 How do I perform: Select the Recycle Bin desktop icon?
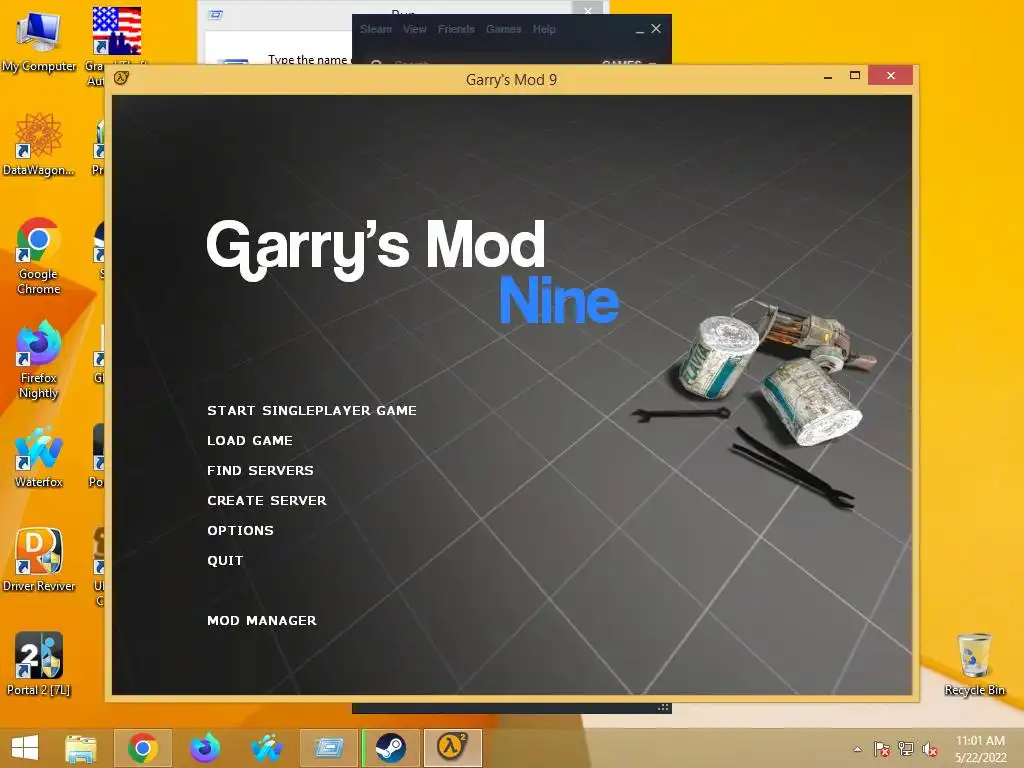click(x=974, y=664)
